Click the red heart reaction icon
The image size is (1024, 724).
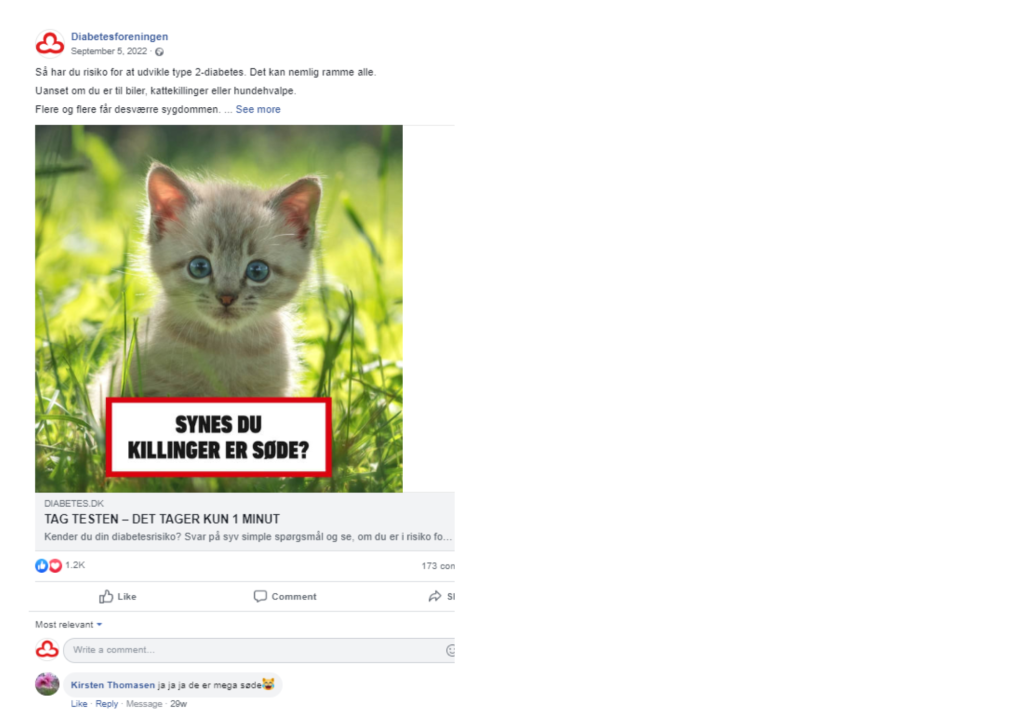(56, 565)
